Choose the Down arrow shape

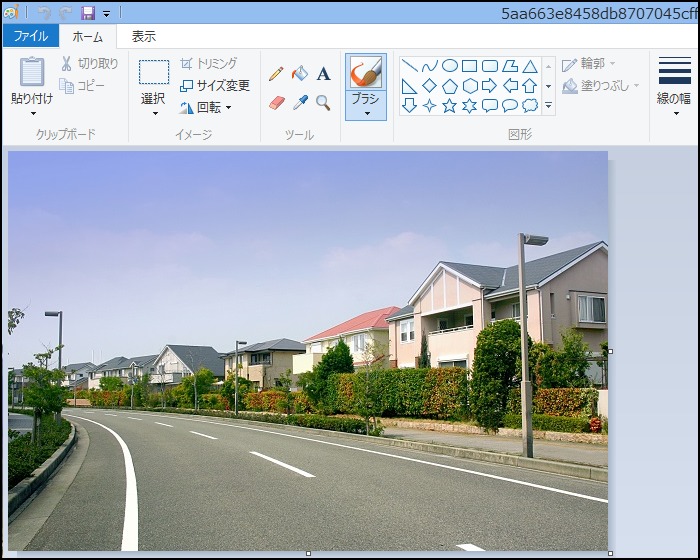click(x=409, y=106)
